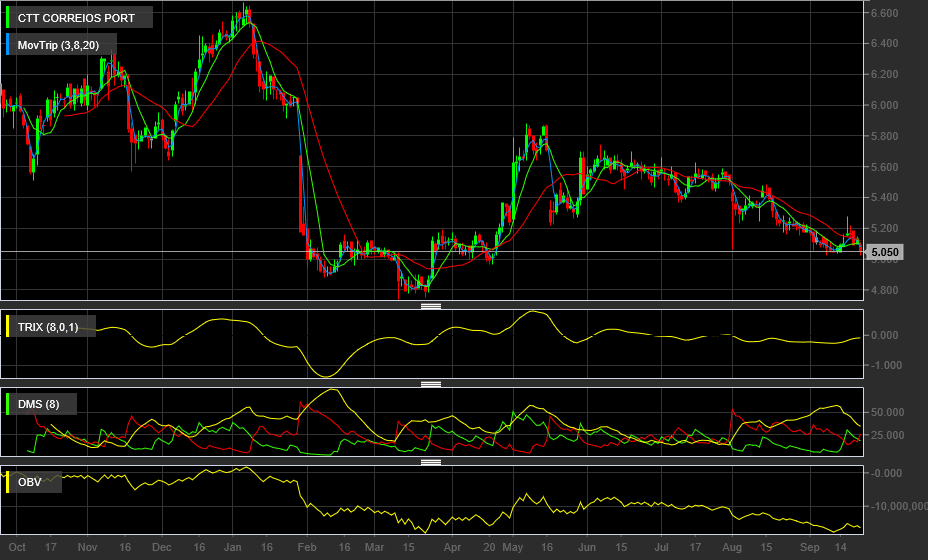Click the 50.000 level on DMS axis
The image size is (928, 560).
tap(888, 412)
